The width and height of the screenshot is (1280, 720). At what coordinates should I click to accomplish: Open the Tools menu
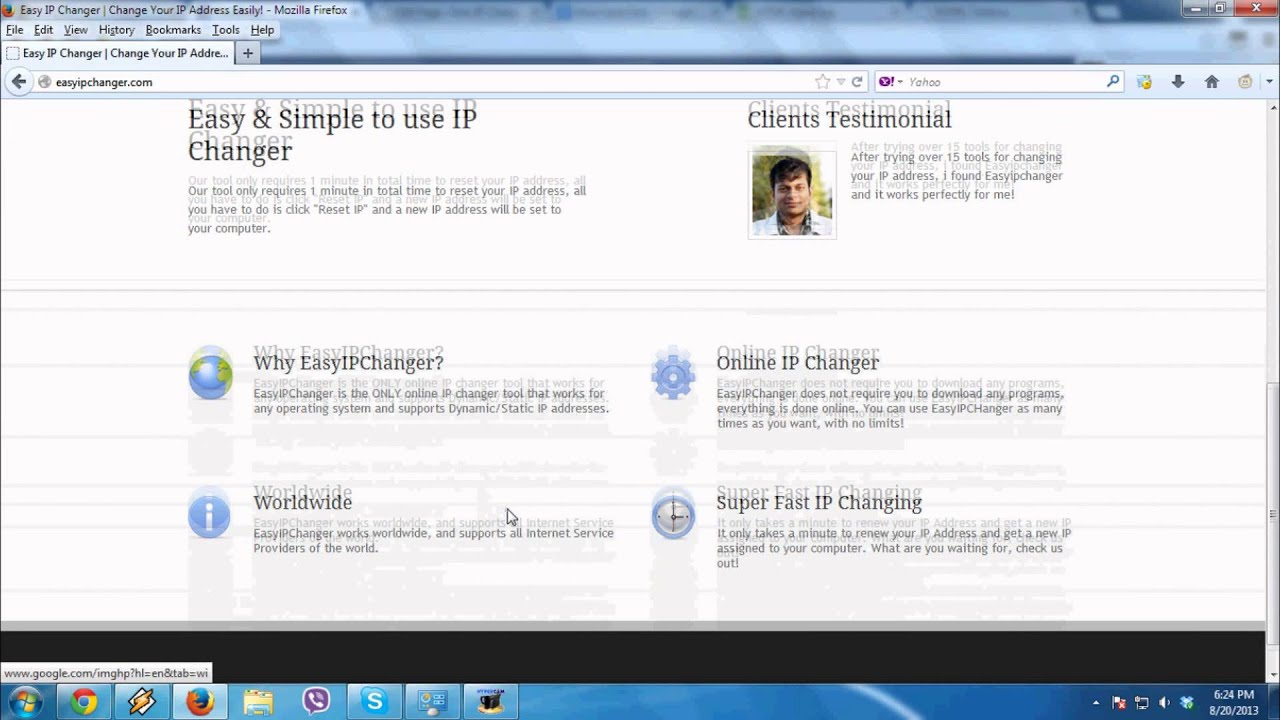pyautogui.click(x=225, y=30)
